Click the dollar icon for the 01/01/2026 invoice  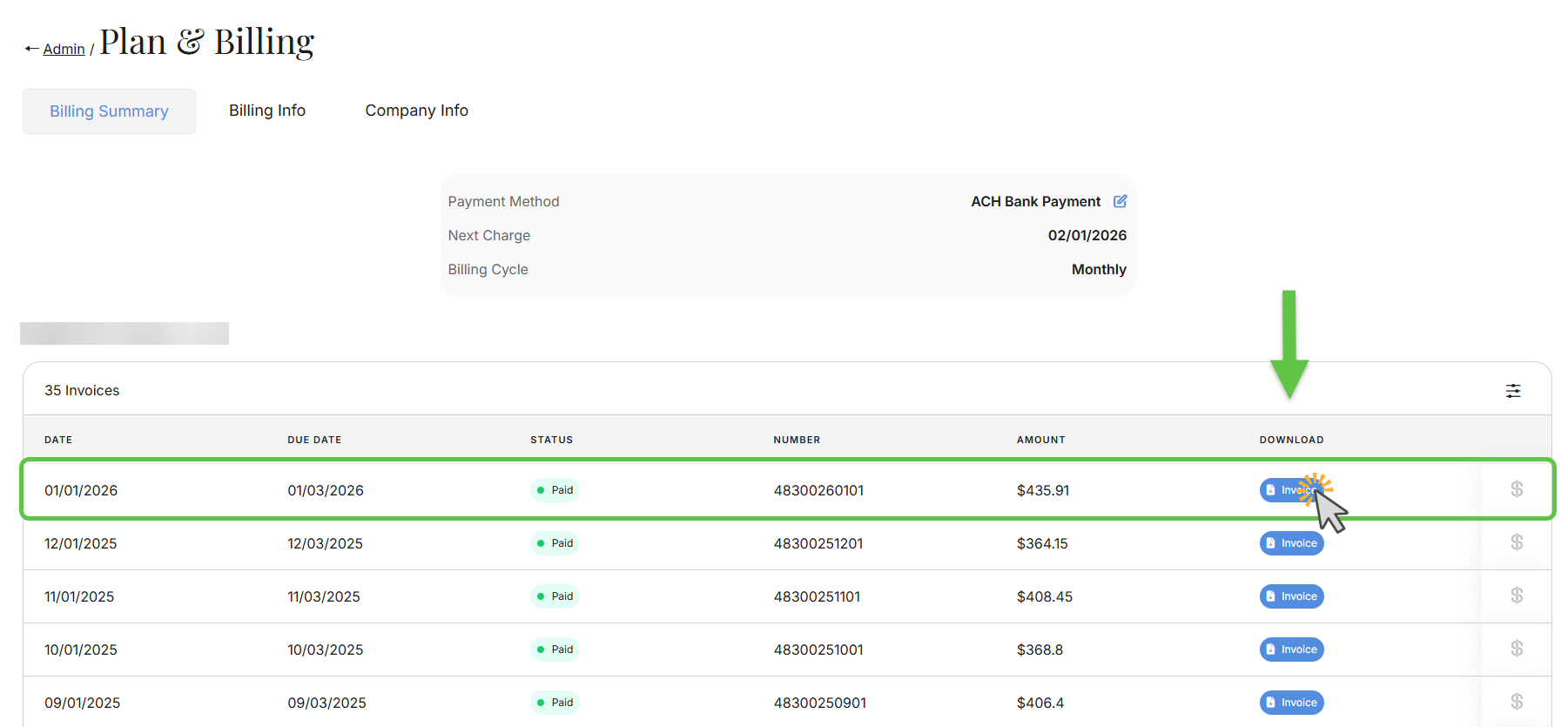coord(1517,489)
